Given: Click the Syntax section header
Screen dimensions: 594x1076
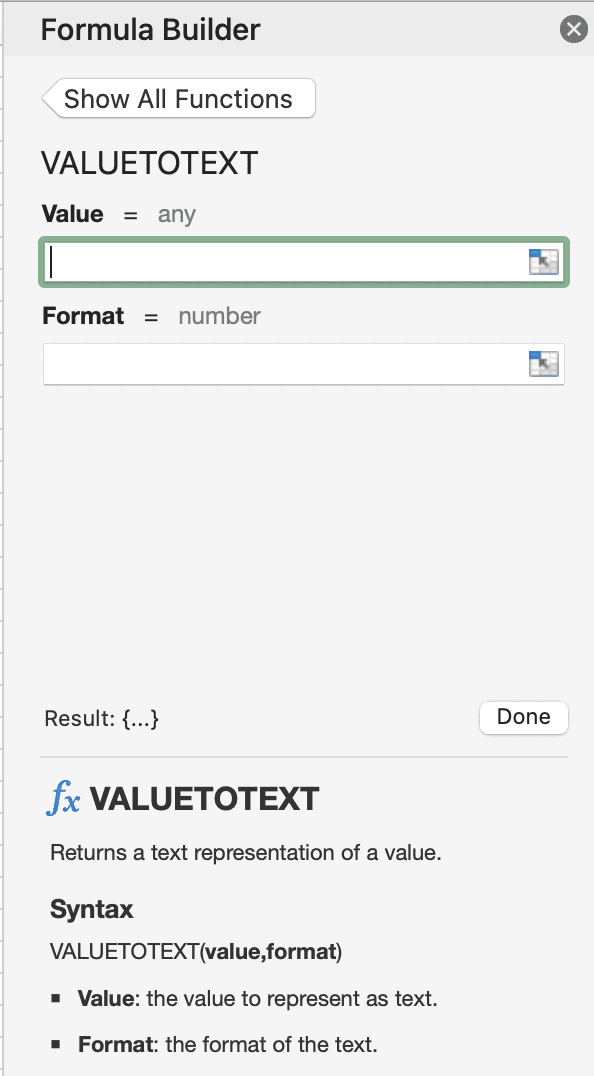Looking at the screenshot, I should (x=91, y=909).
